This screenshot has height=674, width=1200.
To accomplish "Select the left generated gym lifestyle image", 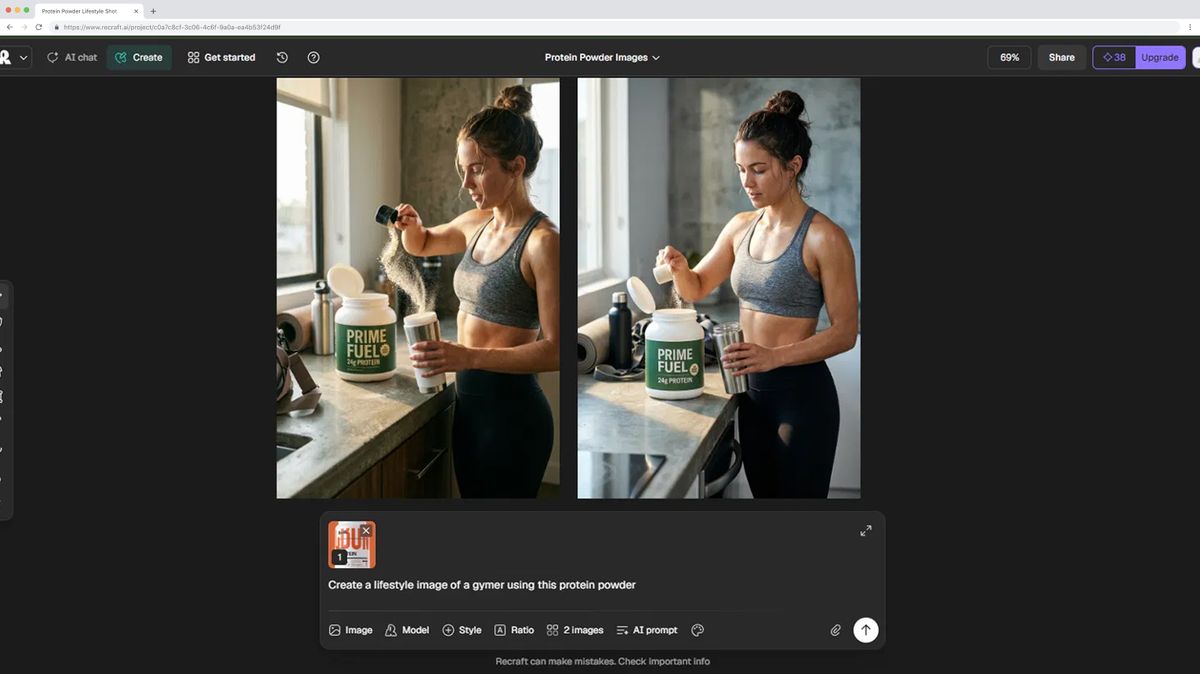I will point(418,288).
